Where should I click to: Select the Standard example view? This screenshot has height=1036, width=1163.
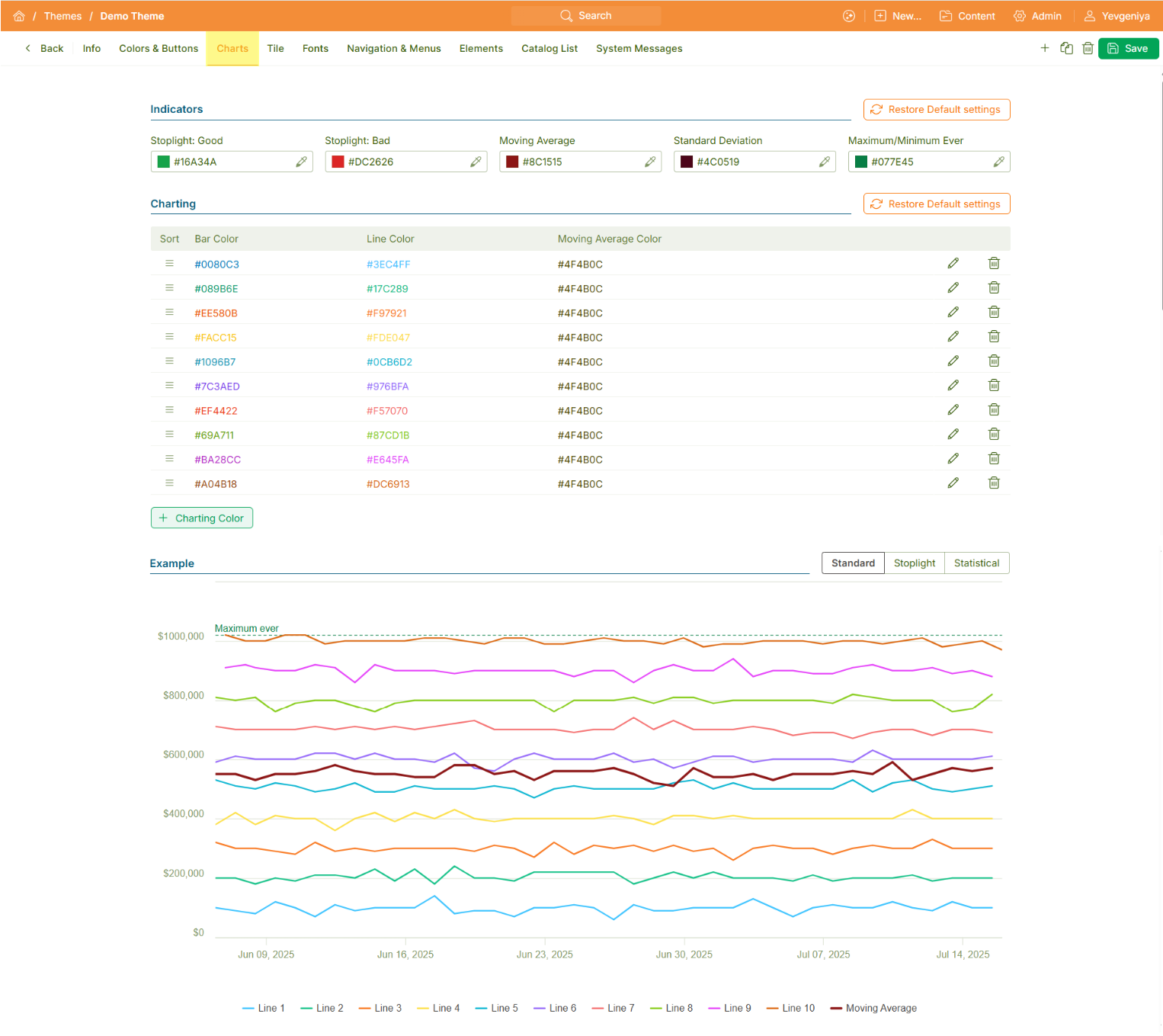coord(853,563)
